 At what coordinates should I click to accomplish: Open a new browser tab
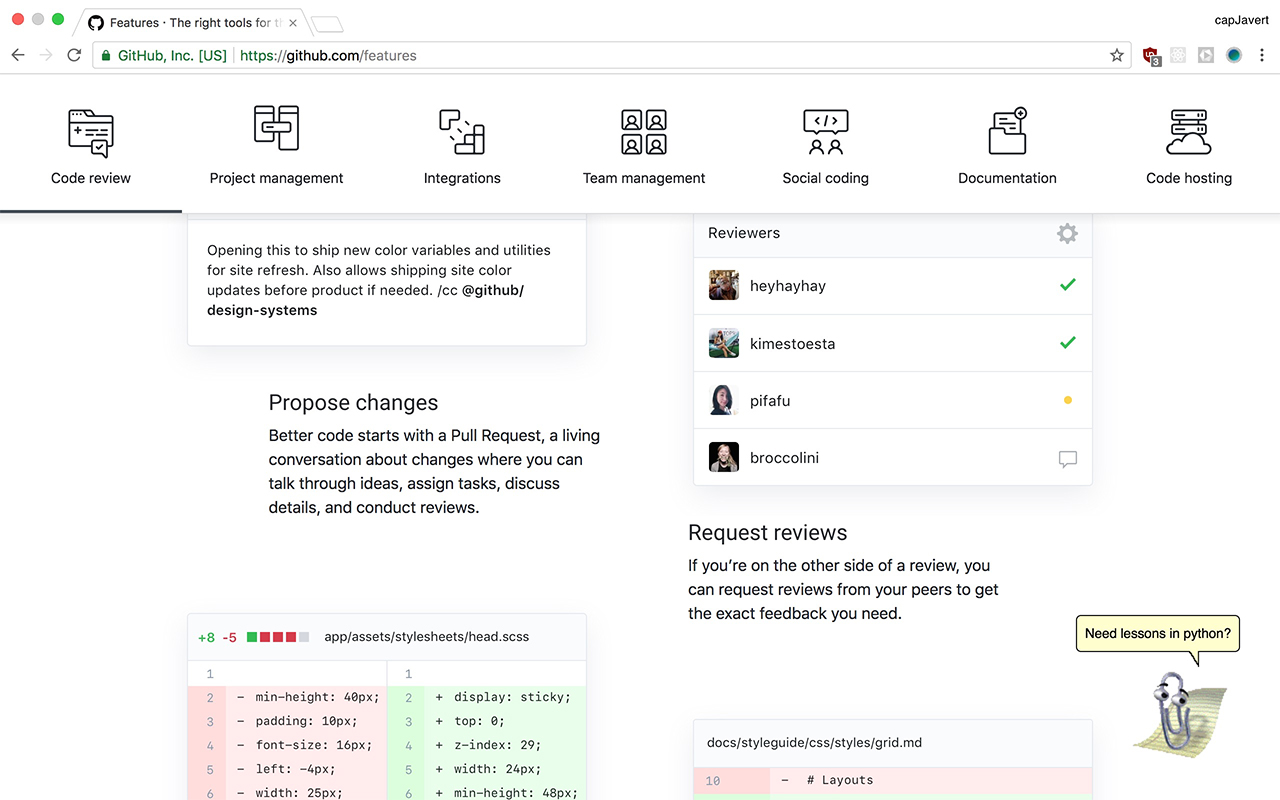[327, 23]
